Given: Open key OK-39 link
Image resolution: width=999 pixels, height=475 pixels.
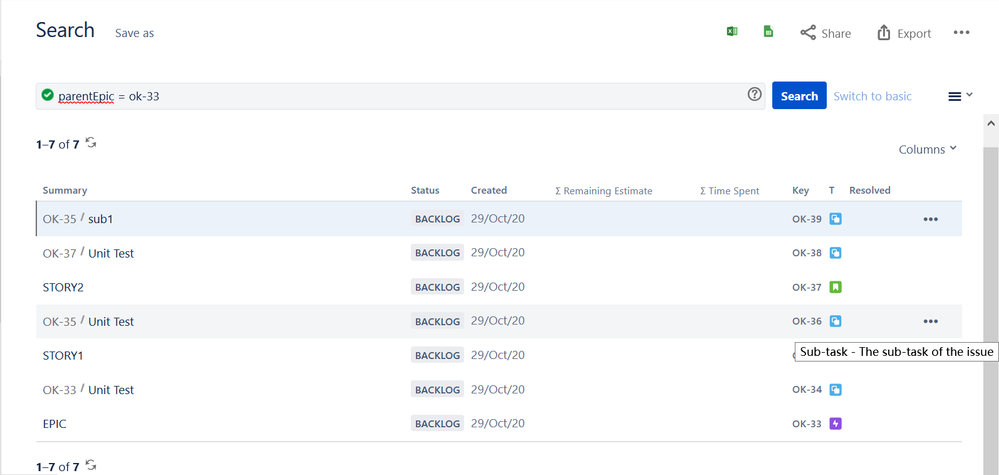Looking at the screenshot, I should (x=807, y=219).
